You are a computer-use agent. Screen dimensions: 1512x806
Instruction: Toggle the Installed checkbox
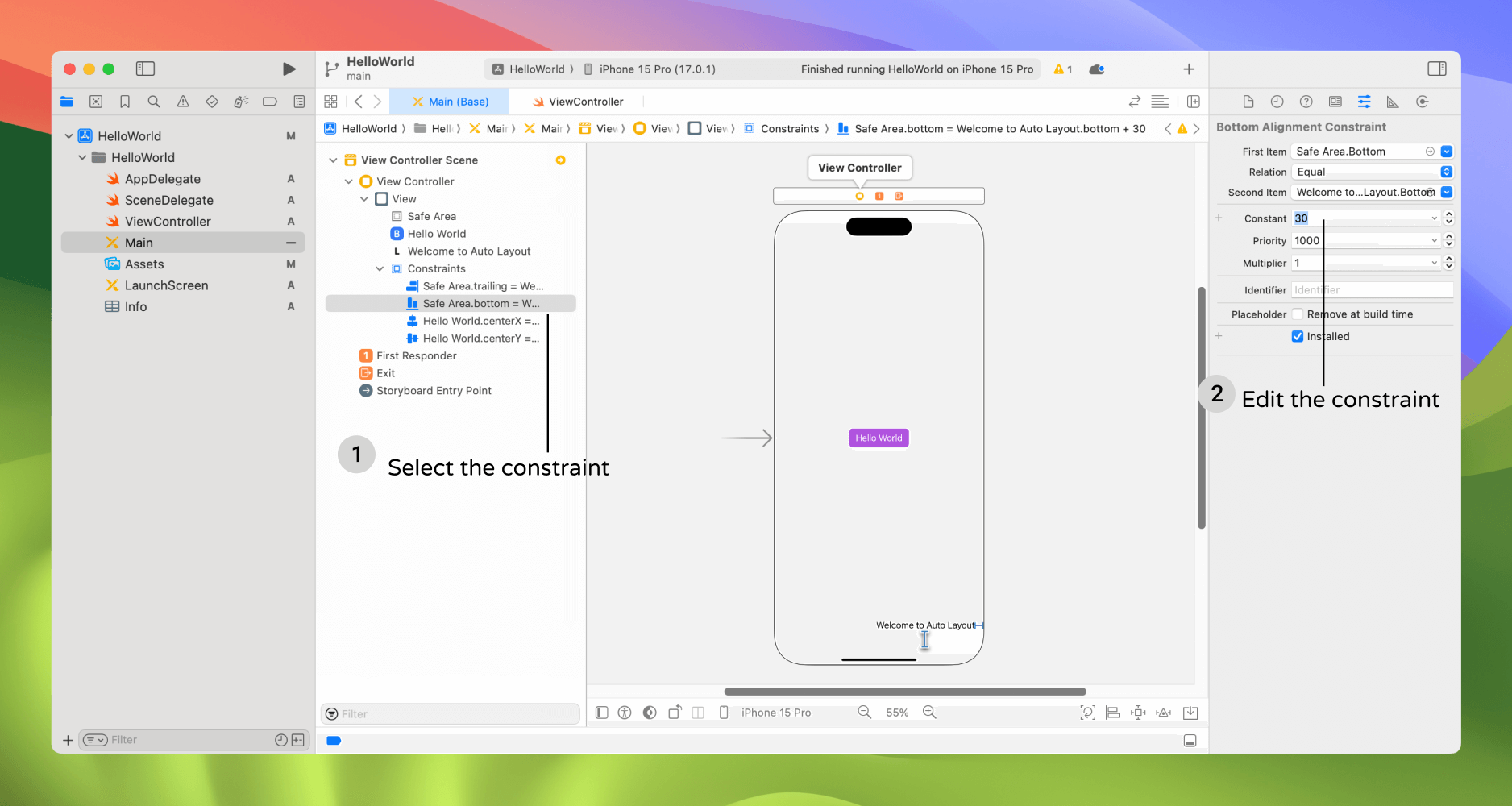point(1298,337)
